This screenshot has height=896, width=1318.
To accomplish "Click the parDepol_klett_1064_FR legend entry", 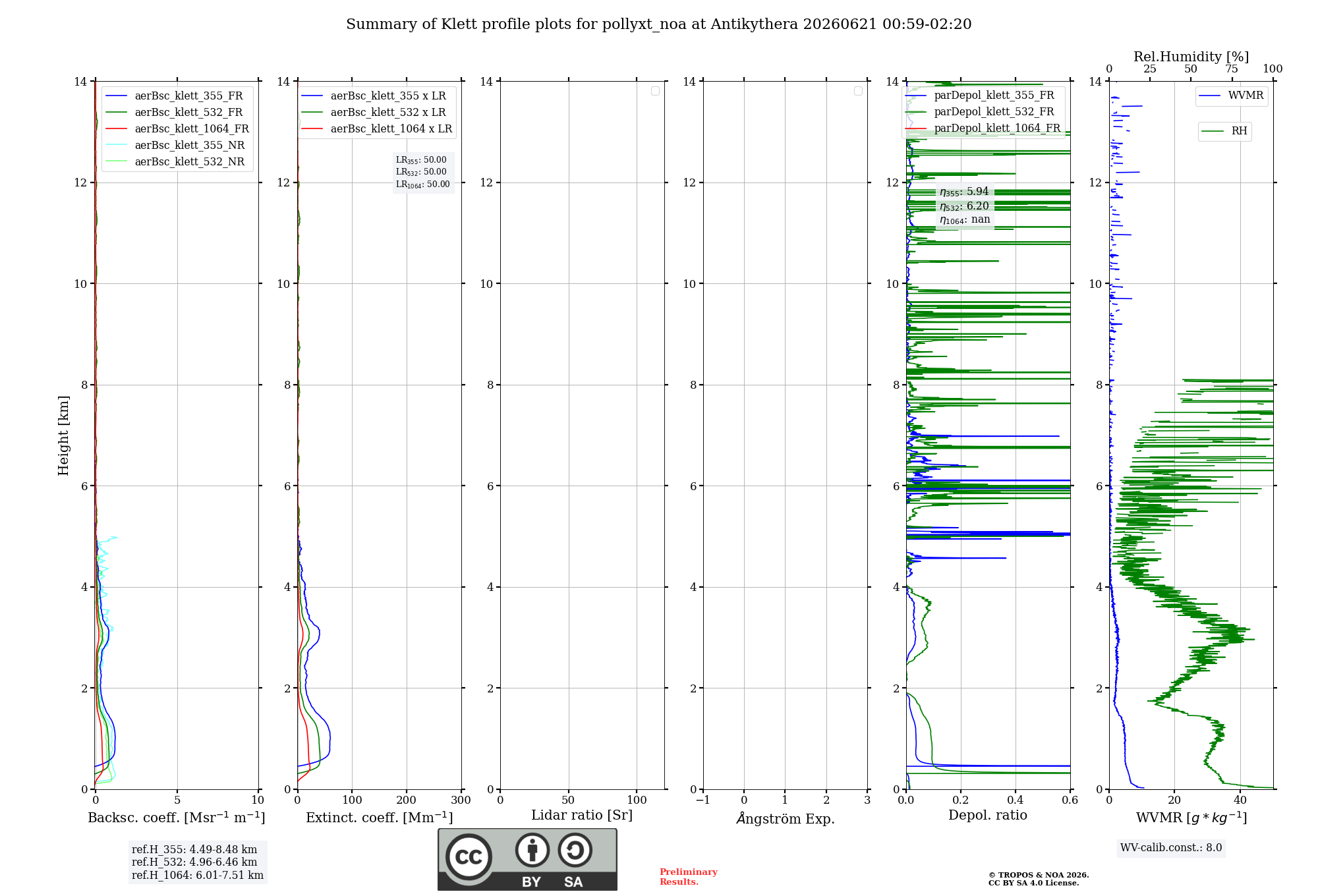I will [983, 128].
